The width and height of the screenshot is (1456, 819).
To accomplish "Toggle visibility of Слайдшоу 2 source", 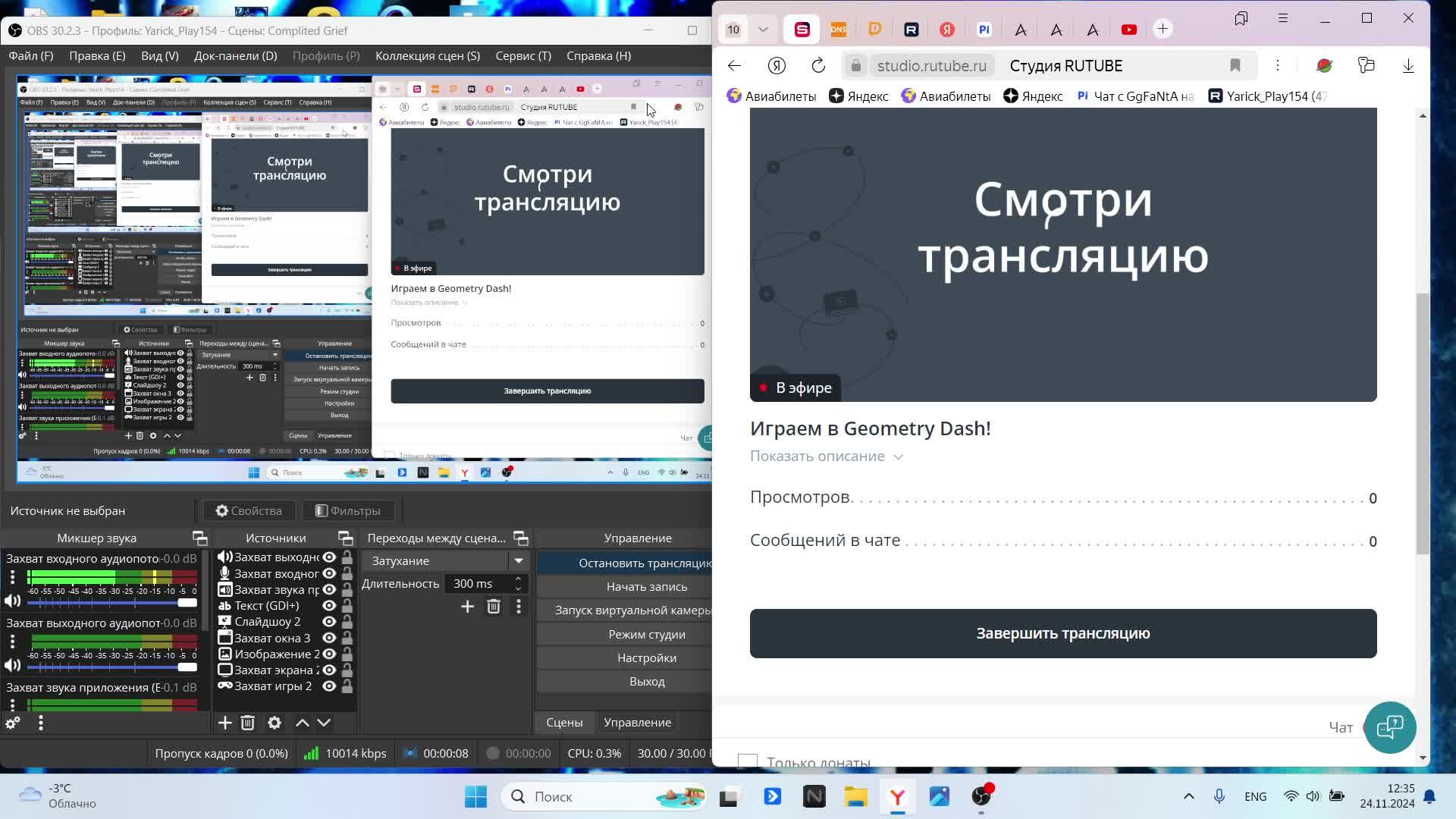I will [329, 621].
